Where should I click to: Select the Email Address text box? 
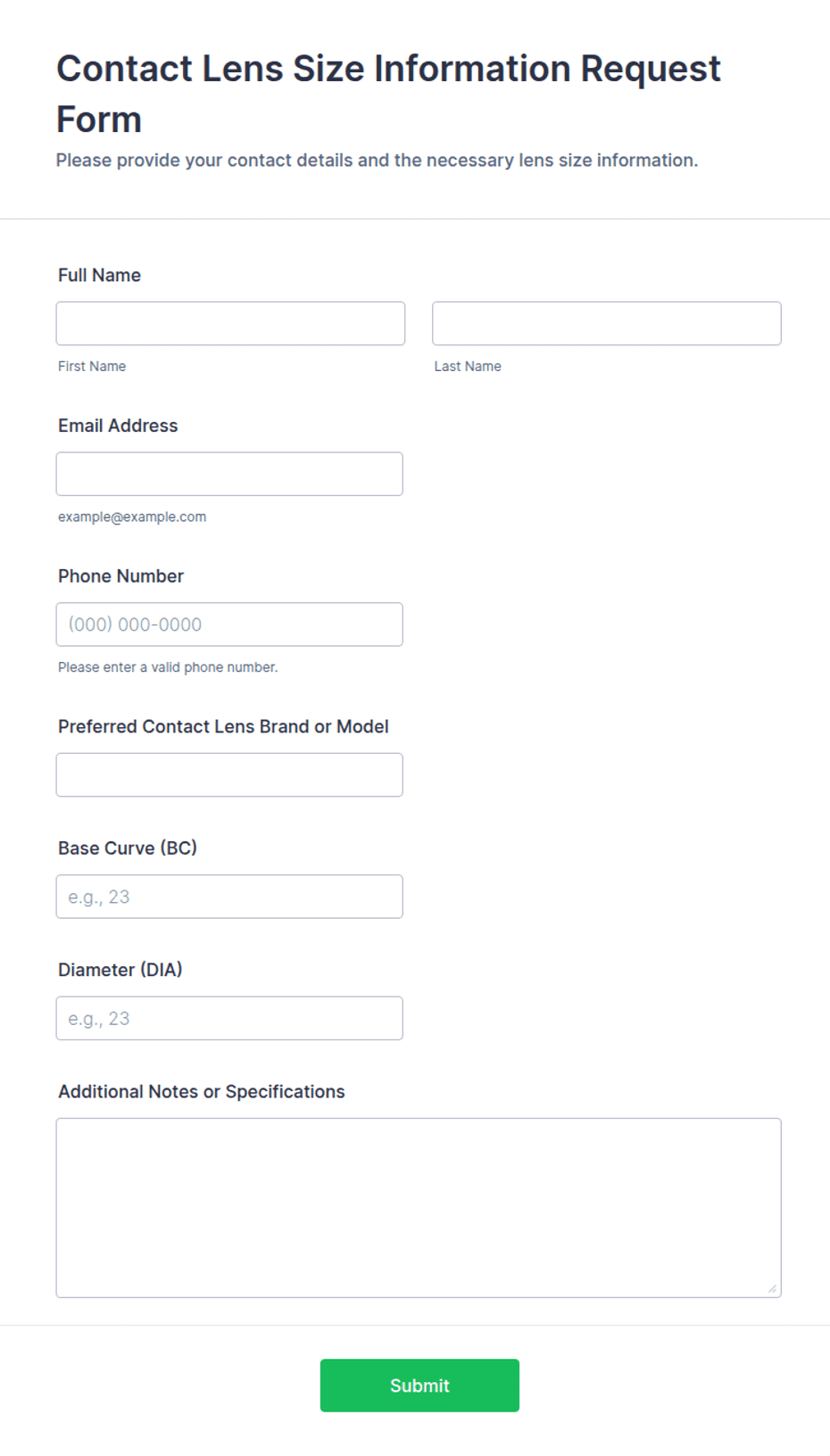pyautogui.click(x=229, y=474)
